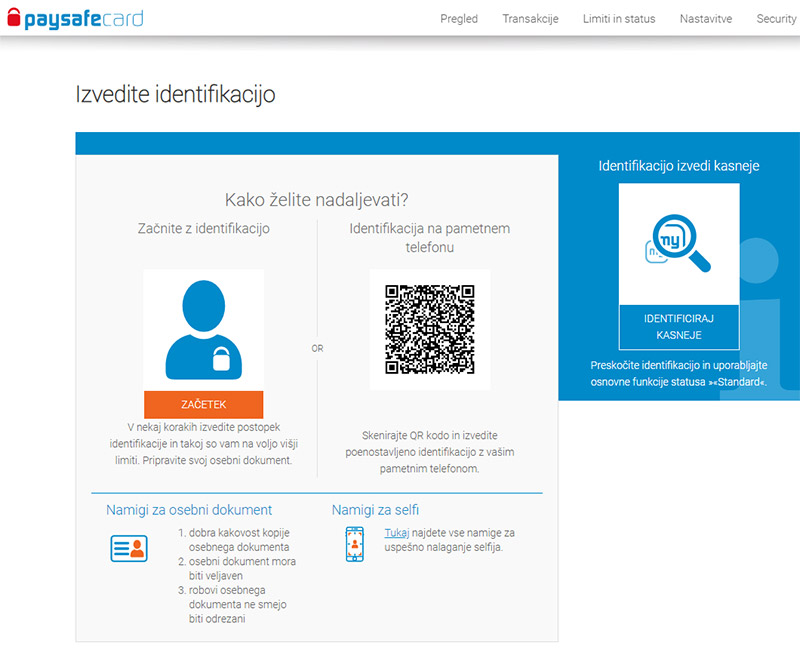The image size is (800, 650).
Task: Click the IDENTIFICIRAJ KASNEJE button
Action: point(678,326)
